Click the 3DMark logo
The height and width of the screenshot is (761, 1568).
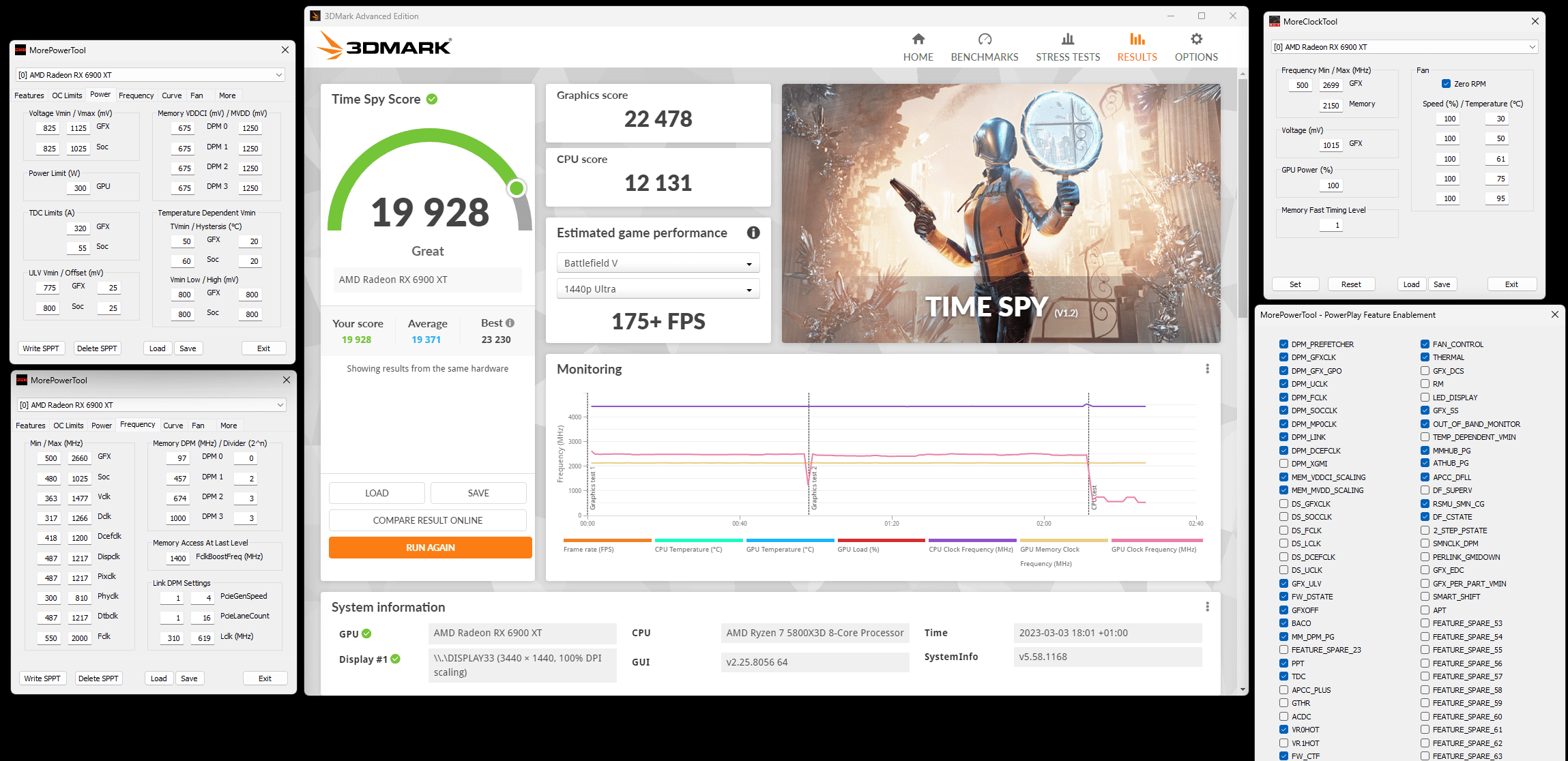(x=384, y=46)
